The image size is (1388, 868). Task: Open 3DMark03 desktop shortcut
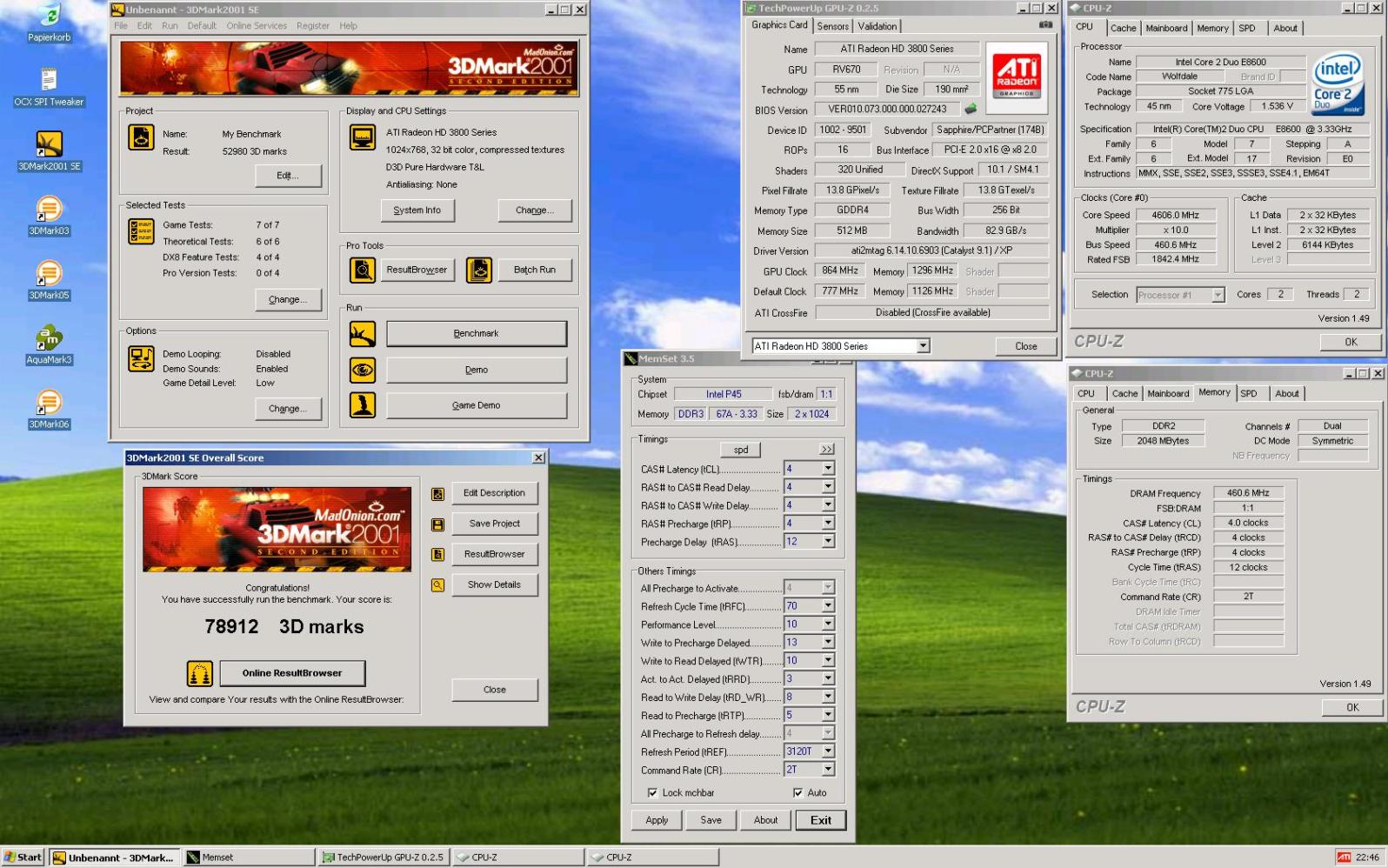click(x=49, y=216)
